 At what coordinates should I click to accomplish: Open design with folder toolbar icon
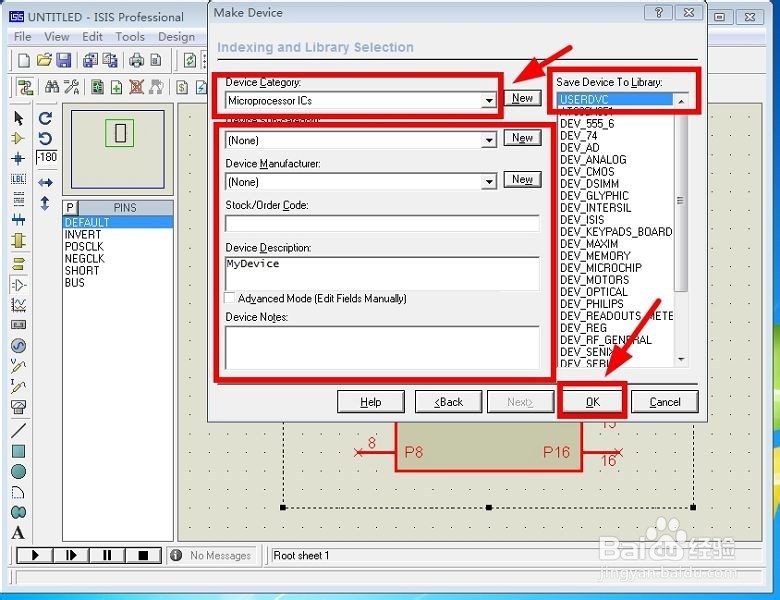pyautogui.click(x=44, y=60)
